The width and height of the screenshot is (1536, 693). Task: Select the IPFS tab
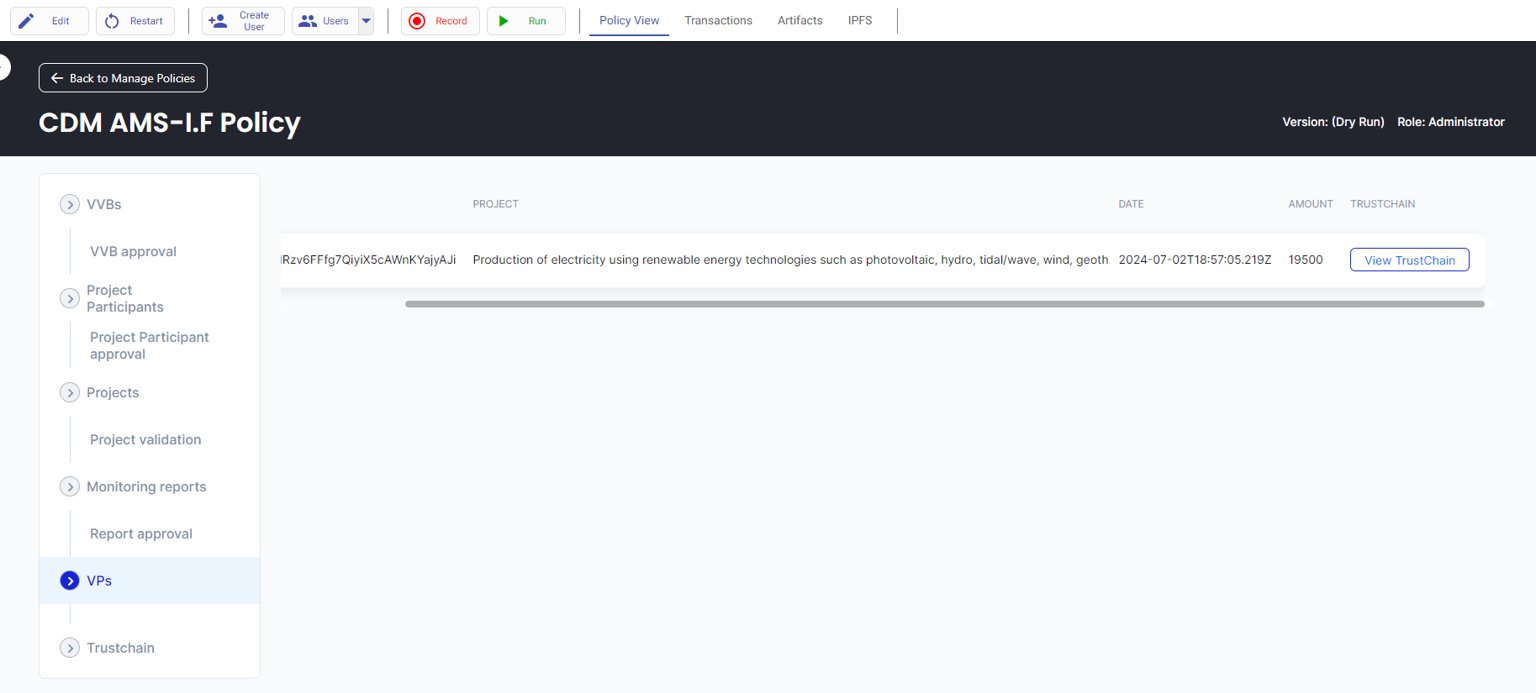[x=860, y=20]
